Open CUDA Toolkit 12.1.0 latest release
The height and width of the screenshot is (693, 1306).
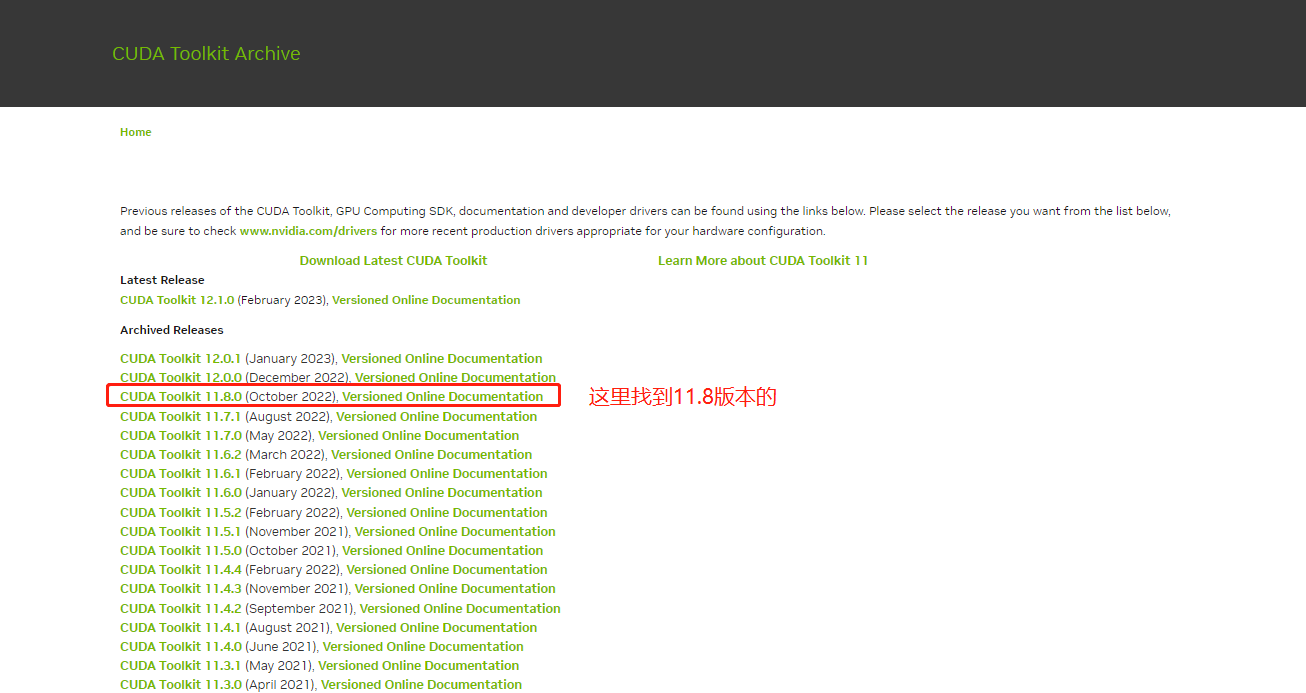[177, 300]
